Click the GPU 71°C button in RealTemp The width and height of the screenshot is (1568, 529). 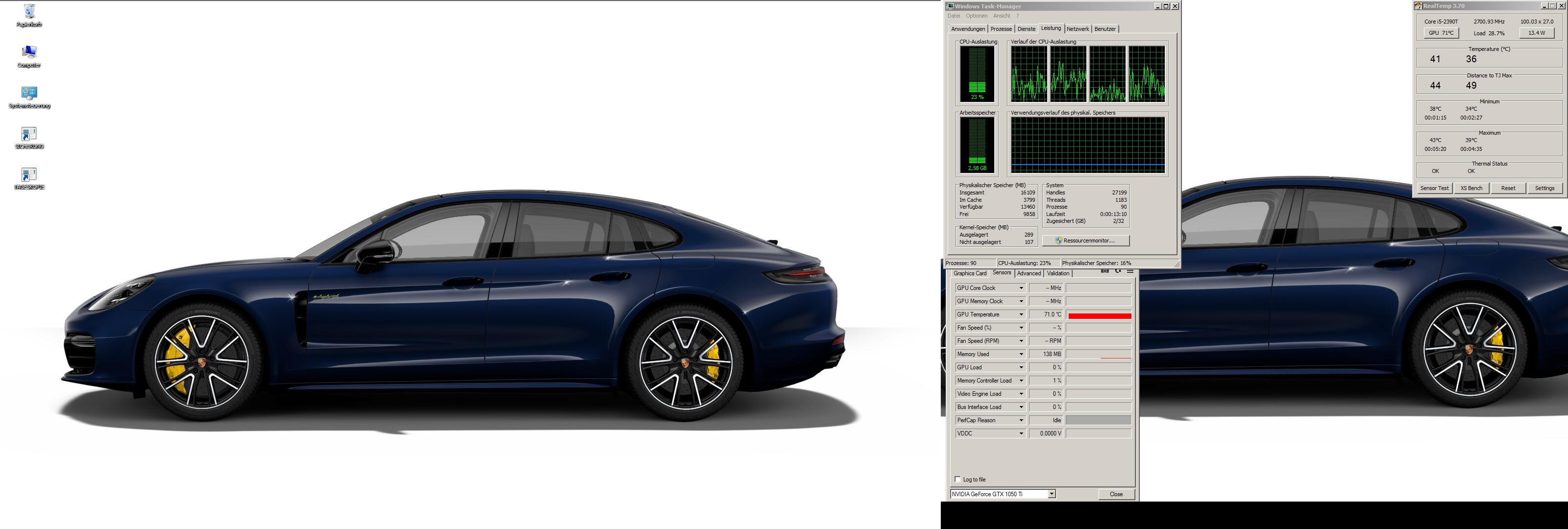click(1441, 33)
